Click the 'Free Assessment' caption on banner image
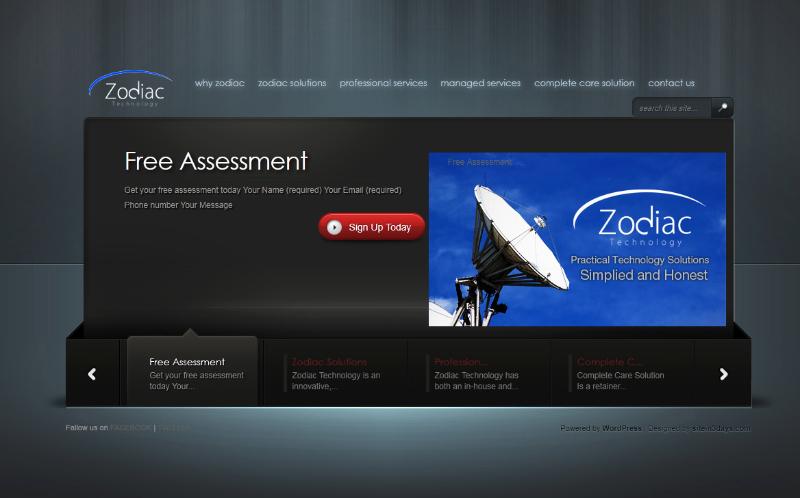The image size is (800, 498). [x=480, y=162]
